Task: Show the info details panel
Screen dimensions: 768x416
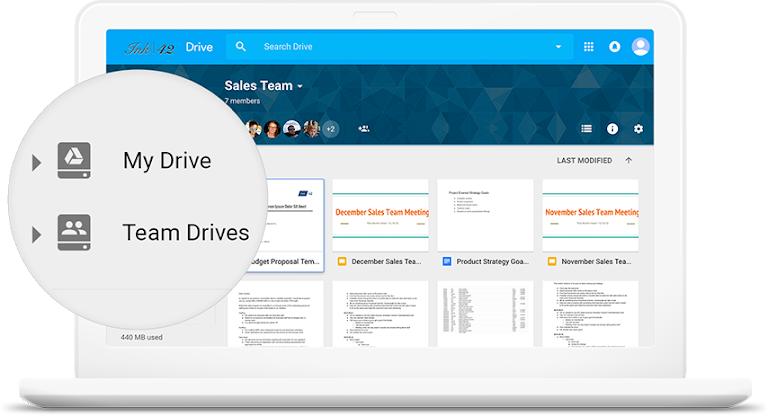Action: point(613,129)
